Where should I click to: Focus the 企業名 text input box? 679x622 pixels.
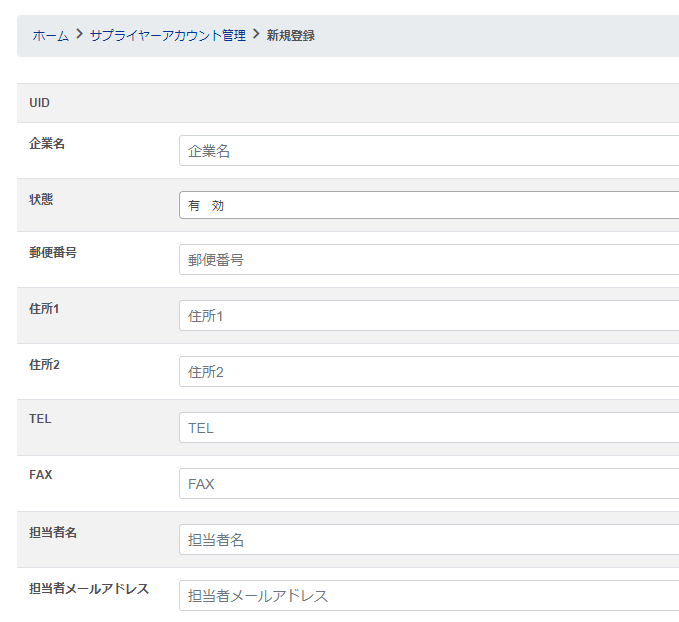coord(430,151)
